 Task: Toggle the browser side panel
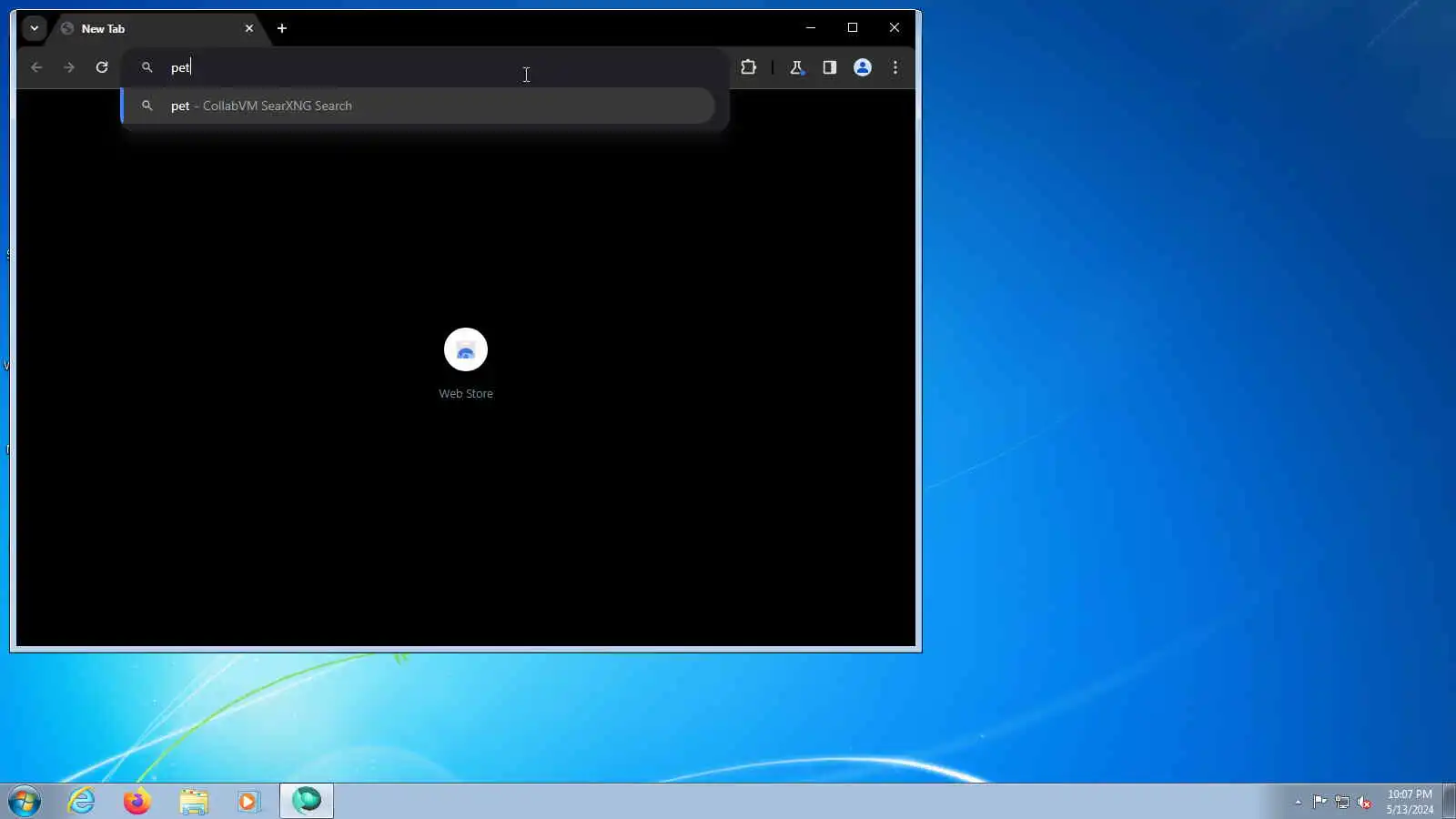click(x=829, y=67)
